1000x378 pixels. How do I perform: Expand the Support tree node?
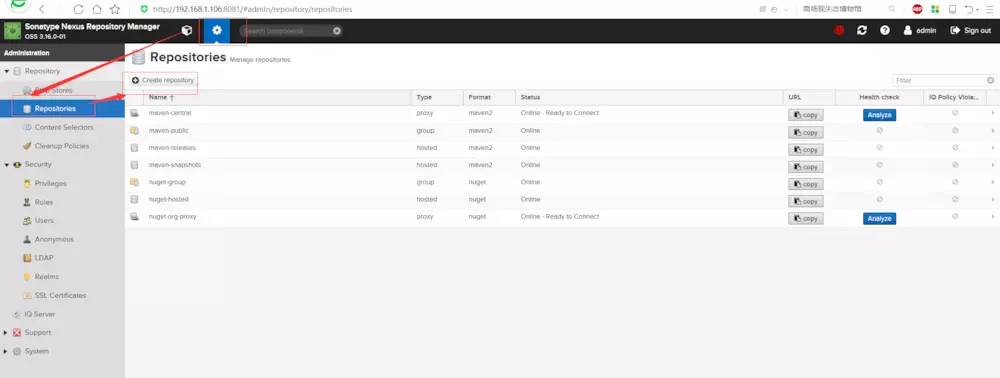[x=6, y=332]
